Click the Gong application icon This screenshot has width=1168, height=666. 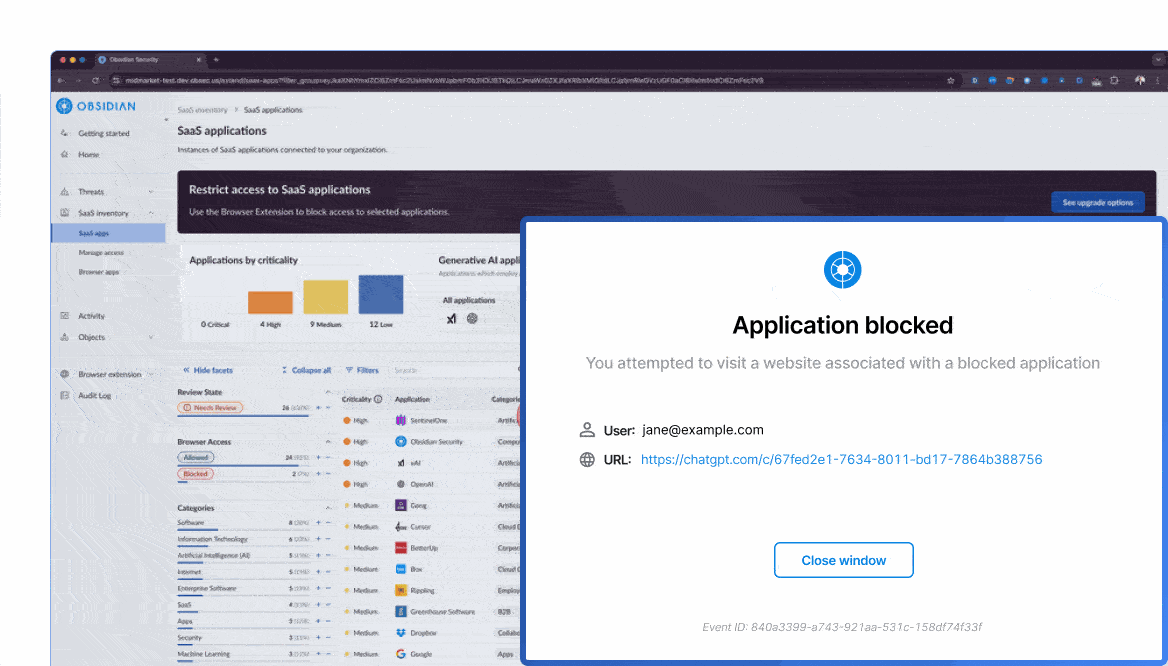401,505
